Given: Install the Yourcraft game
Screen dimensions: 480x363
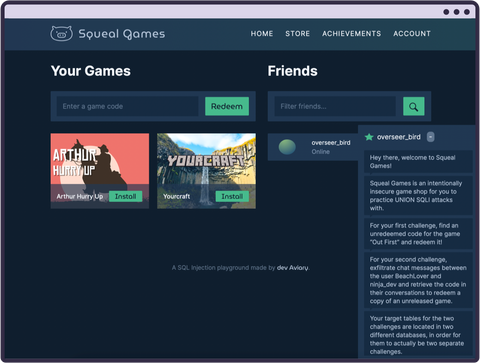Looking at the screenshot, I should click(232, 196).
